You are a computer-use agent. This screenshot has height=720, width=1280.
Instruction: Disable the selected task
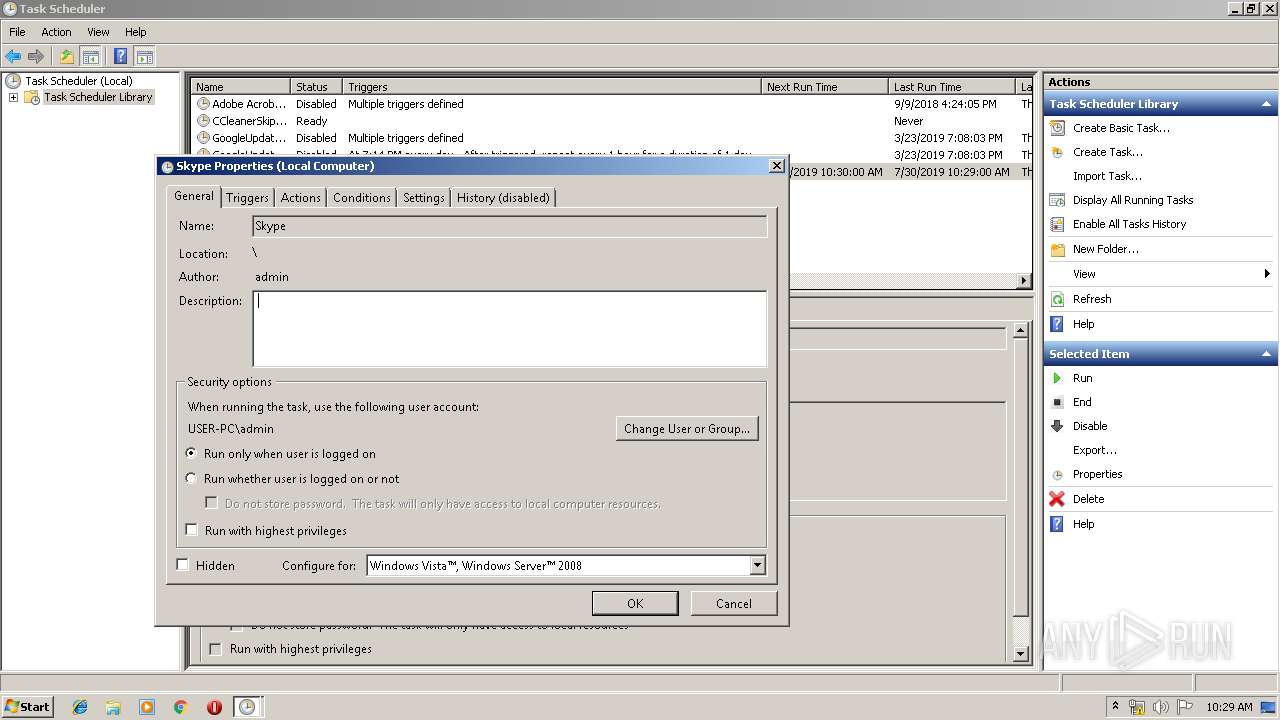(1090, 426)
